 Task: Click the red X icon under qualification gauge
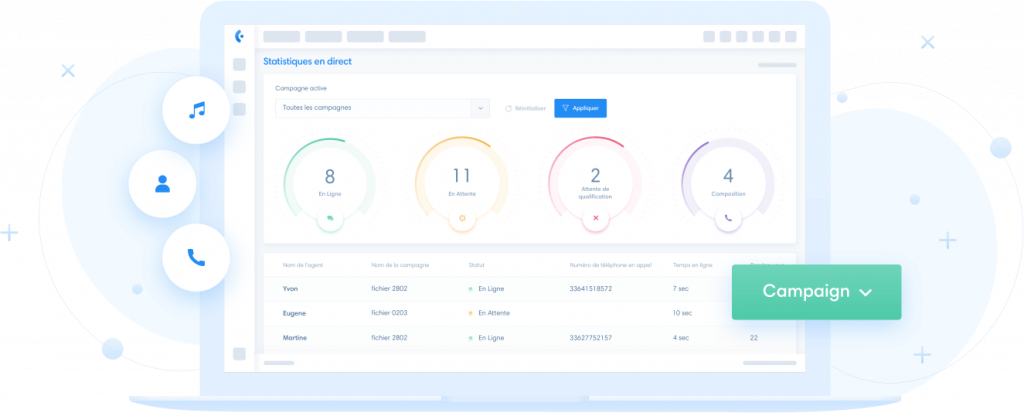(595, 217)
